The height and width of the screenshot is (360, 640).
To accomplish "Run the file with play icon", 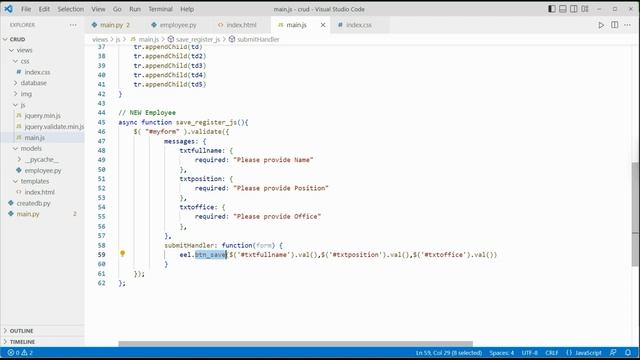I will click(601, 25).
